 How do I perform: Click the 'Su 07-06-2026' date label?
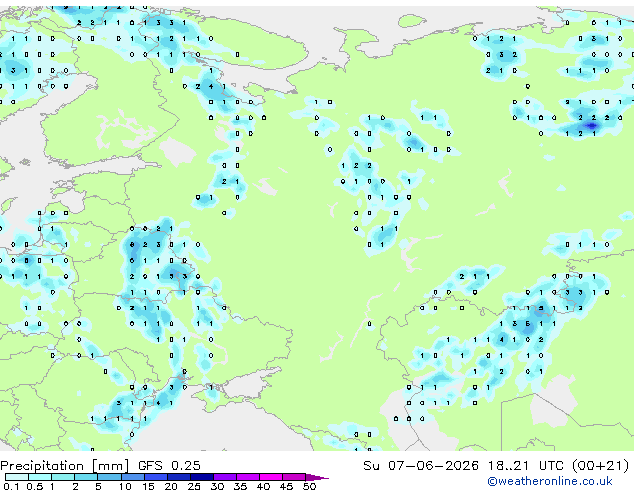point(421,465)
